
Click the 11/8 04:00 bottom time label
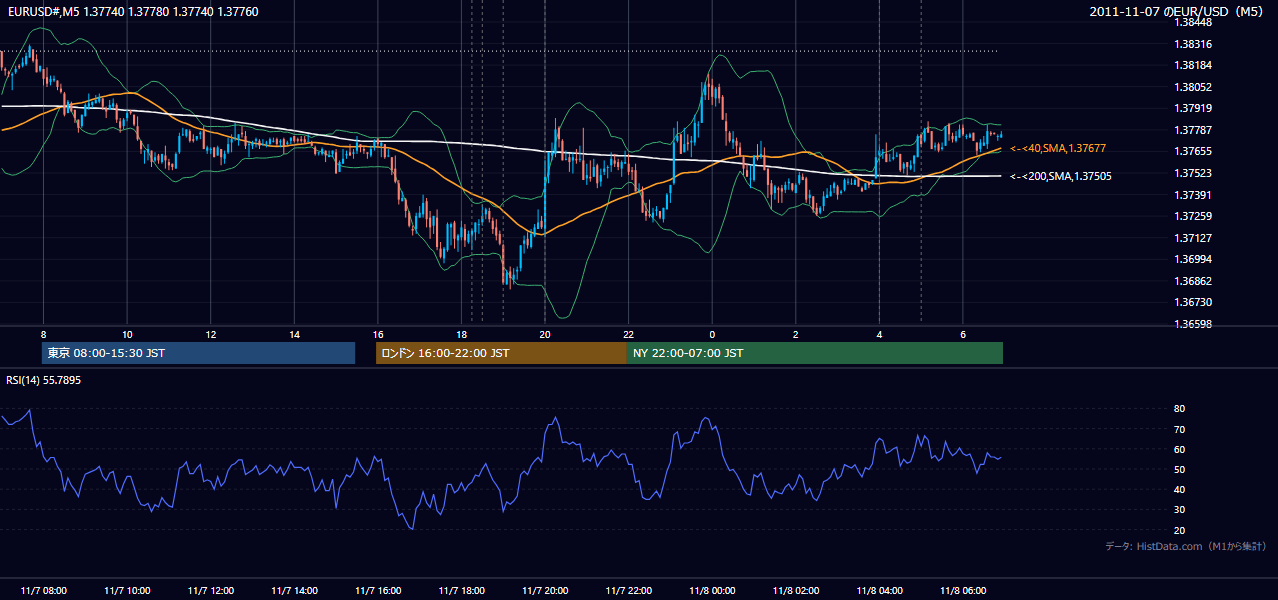coord(879,590)
